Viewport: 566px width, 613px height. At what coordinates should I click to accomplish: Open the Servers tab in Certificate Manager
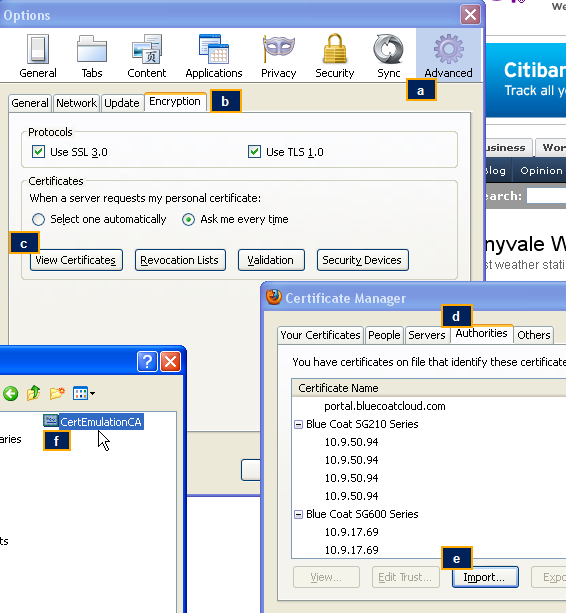(x=427, y=335)
